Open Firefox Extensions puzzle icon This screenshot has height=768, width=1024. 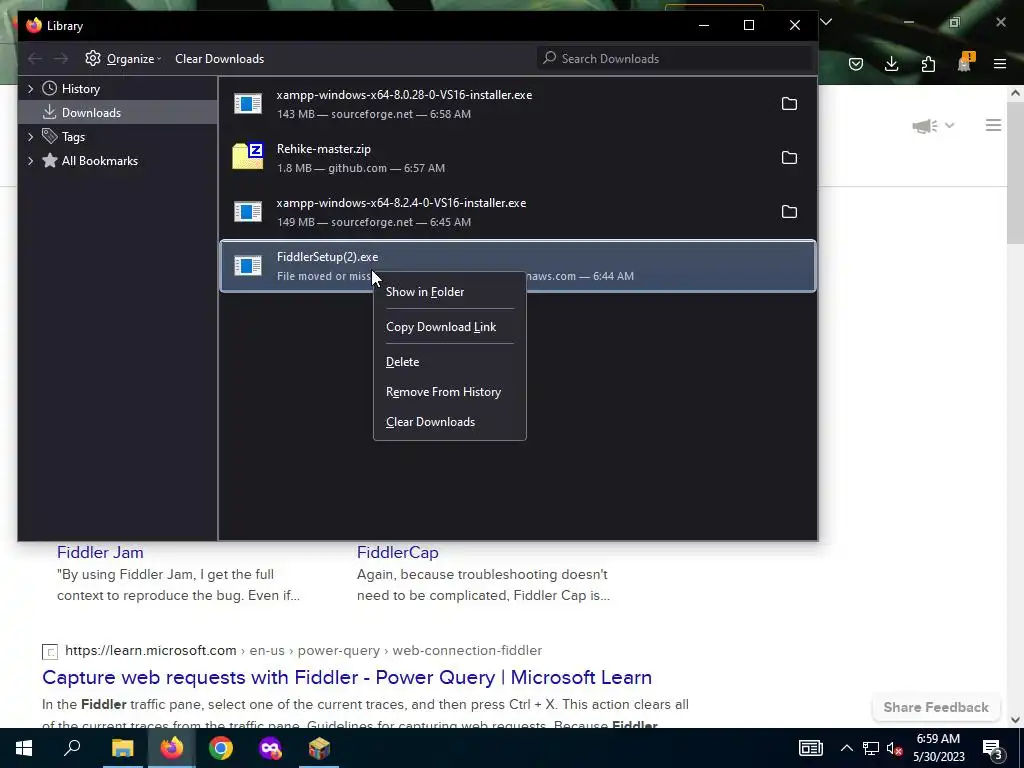click(928, 63)
